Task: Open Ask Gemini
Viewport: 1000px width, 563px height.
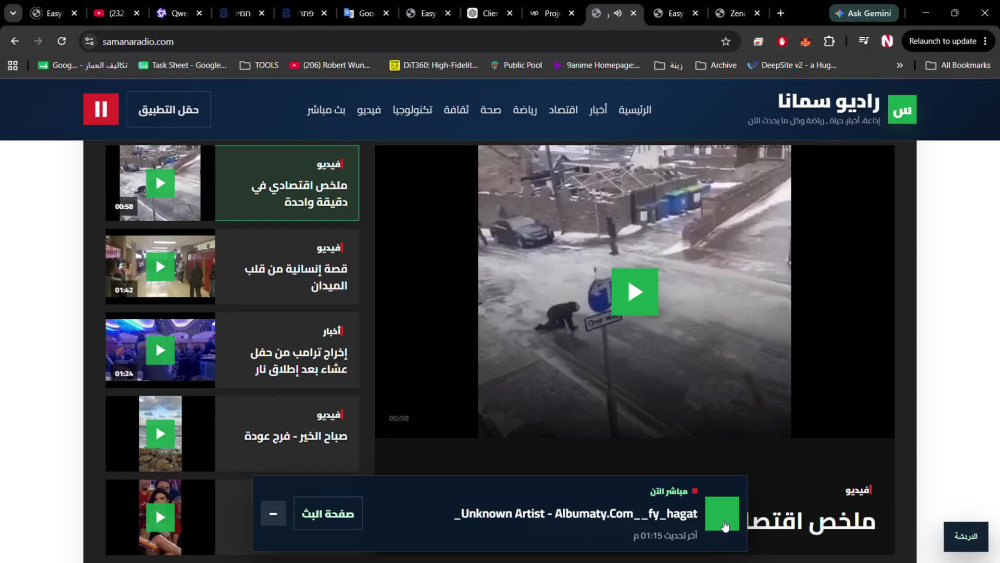Action: click(x=864, y=13)
